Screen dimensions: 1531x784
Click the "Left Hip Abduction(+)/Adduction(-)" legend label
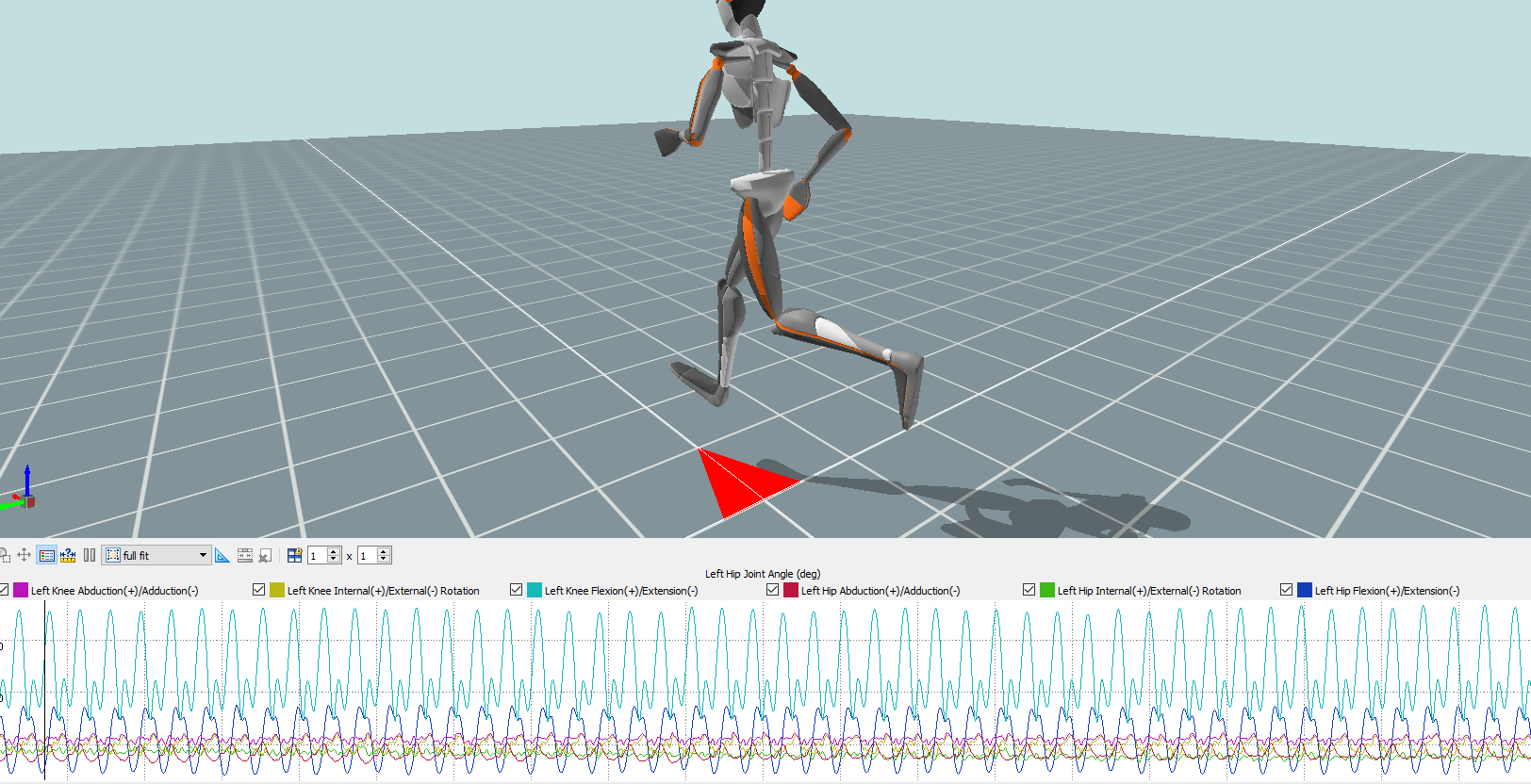[881, 591]
